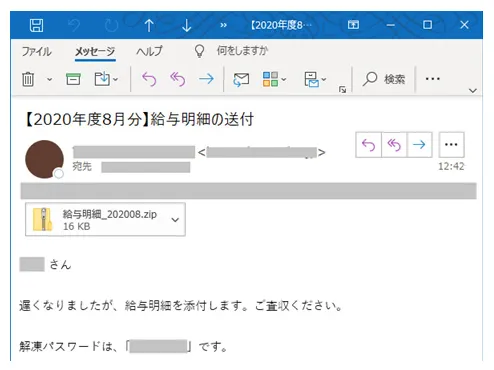This screenshot has width=494, height=370.
Task: Click the move to folder icon
Action: 102,79
